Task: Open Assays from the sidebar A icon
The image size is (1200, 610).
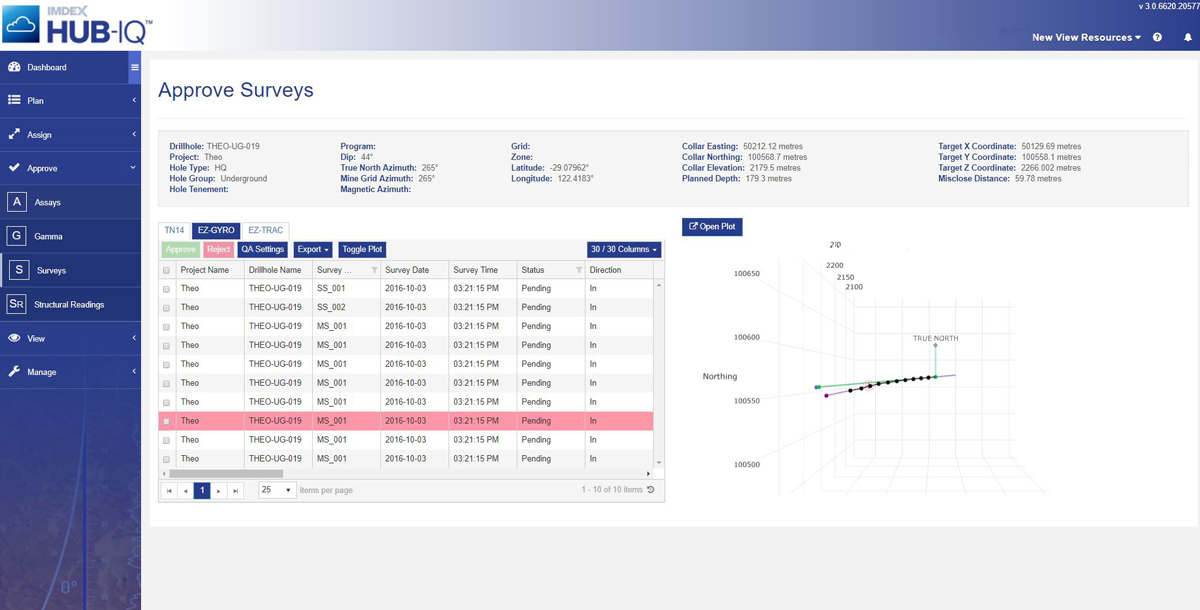Action: [x=17, y=202]
